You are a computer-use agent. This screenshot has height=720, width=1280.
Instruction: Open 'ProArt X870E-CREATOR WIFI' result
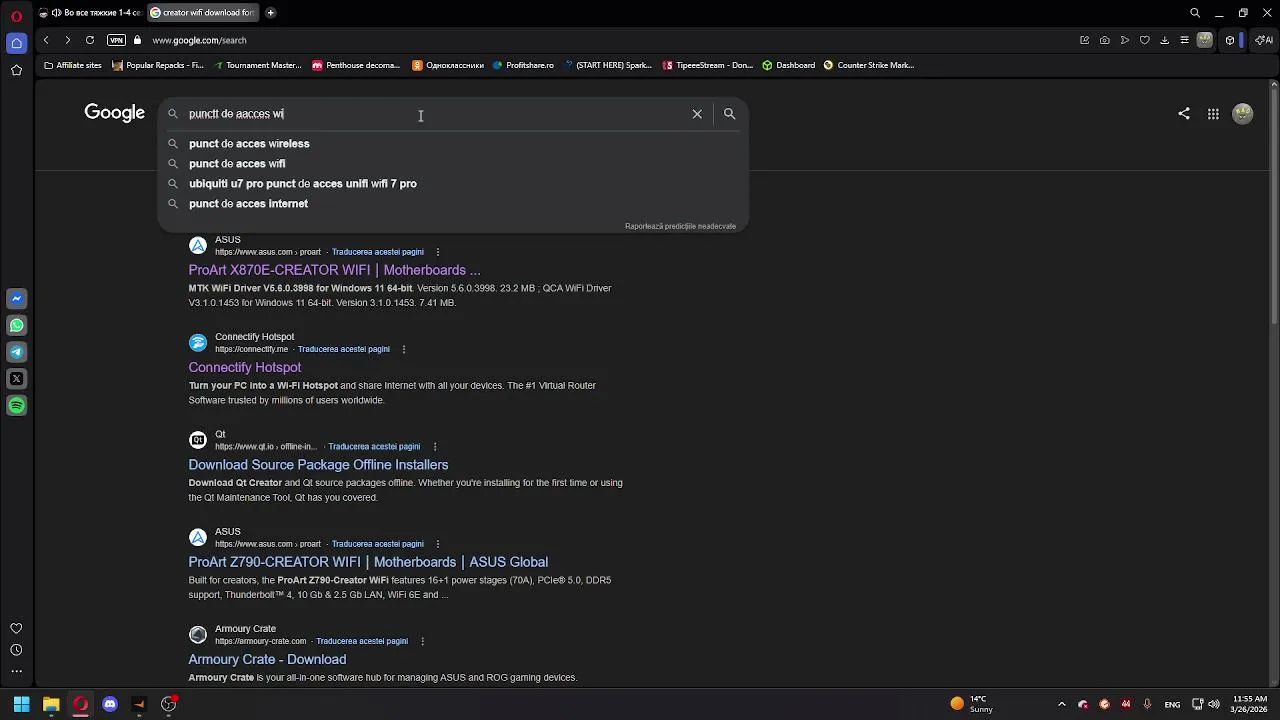pyautogui.click(x=334, y=270)
